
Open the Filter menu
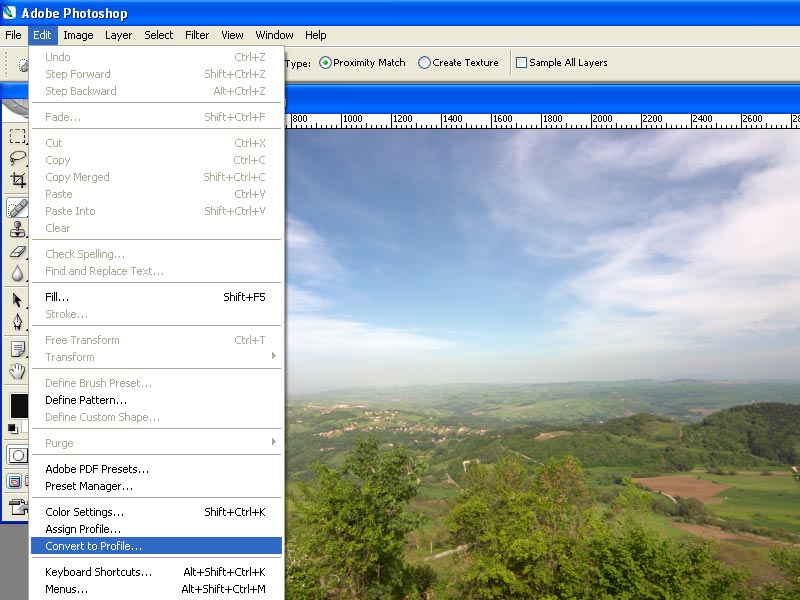coord(197,35)
